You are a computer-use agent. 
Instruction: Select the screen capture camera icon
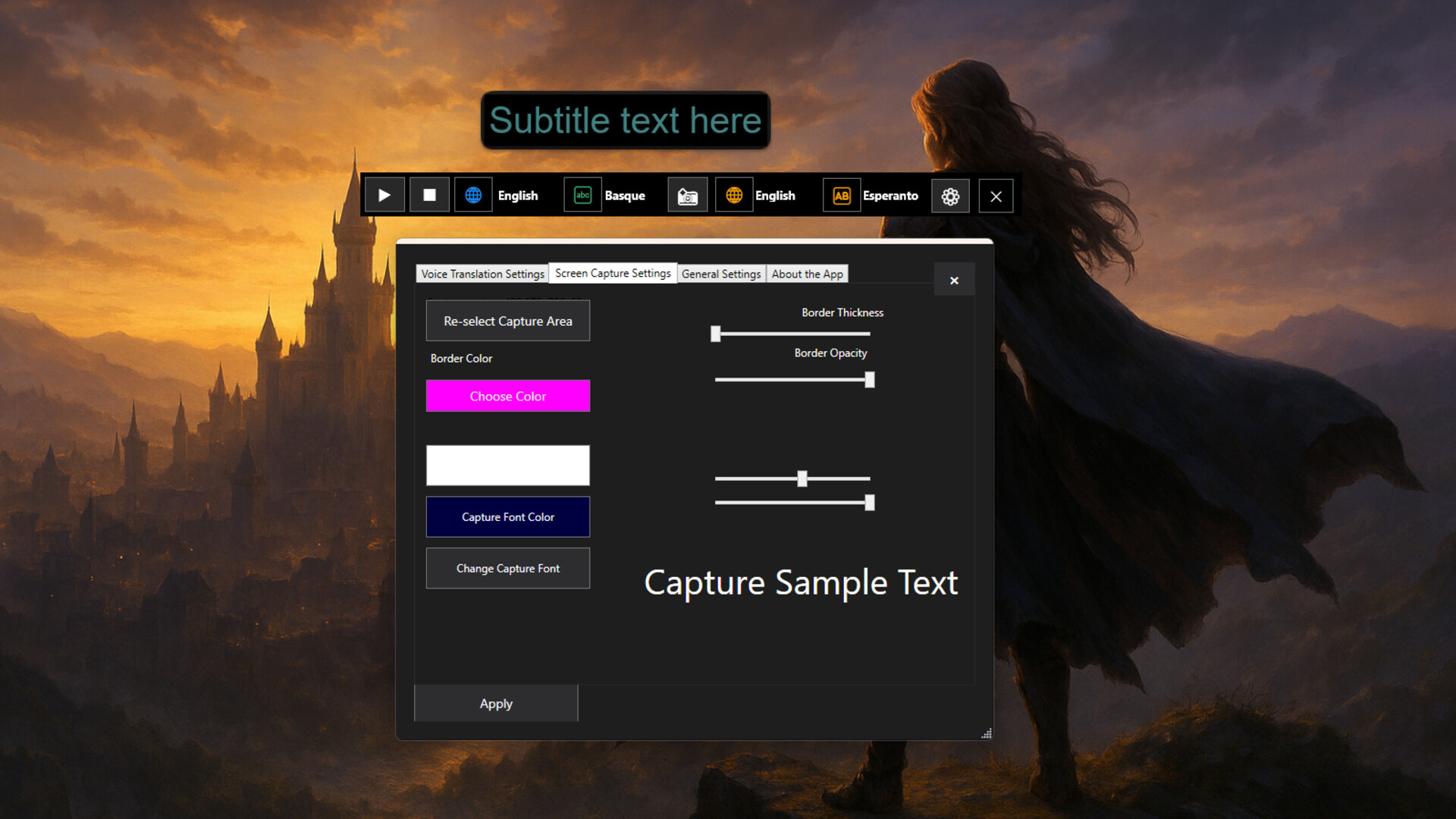pyautogui.click(x=687, y=195)
